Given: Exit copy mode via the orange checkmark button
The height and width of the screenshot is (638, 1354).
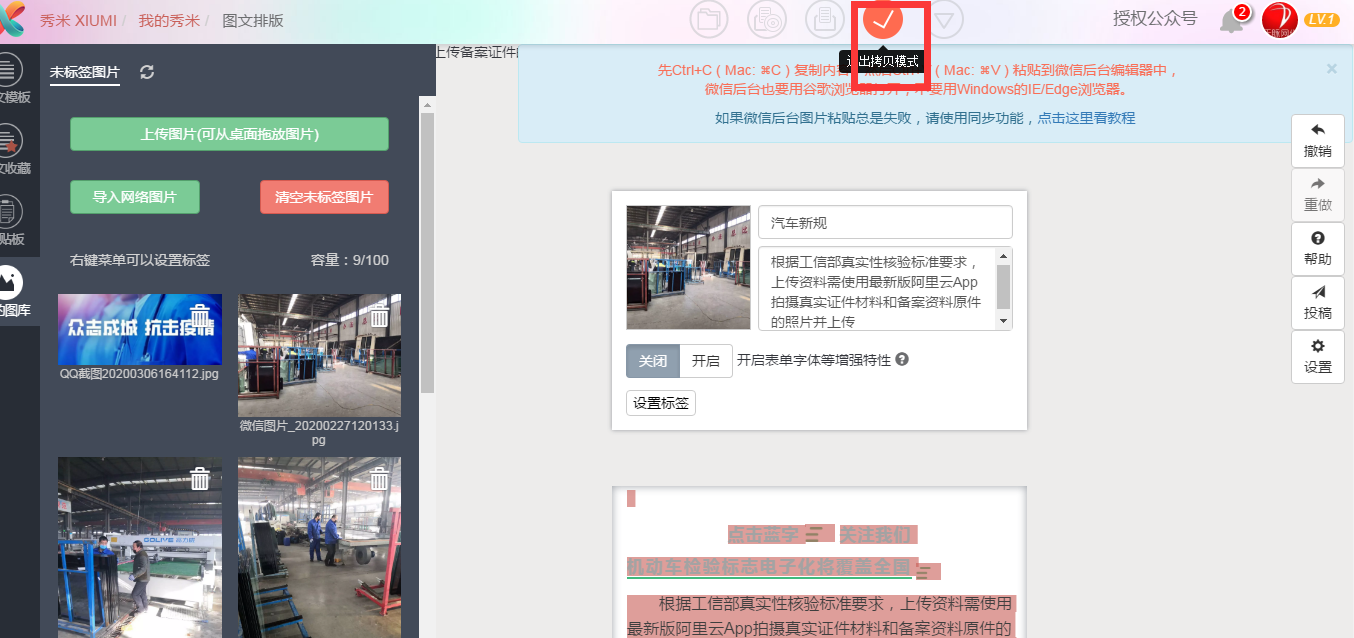Looking at the screenshot, I should 882,20.
